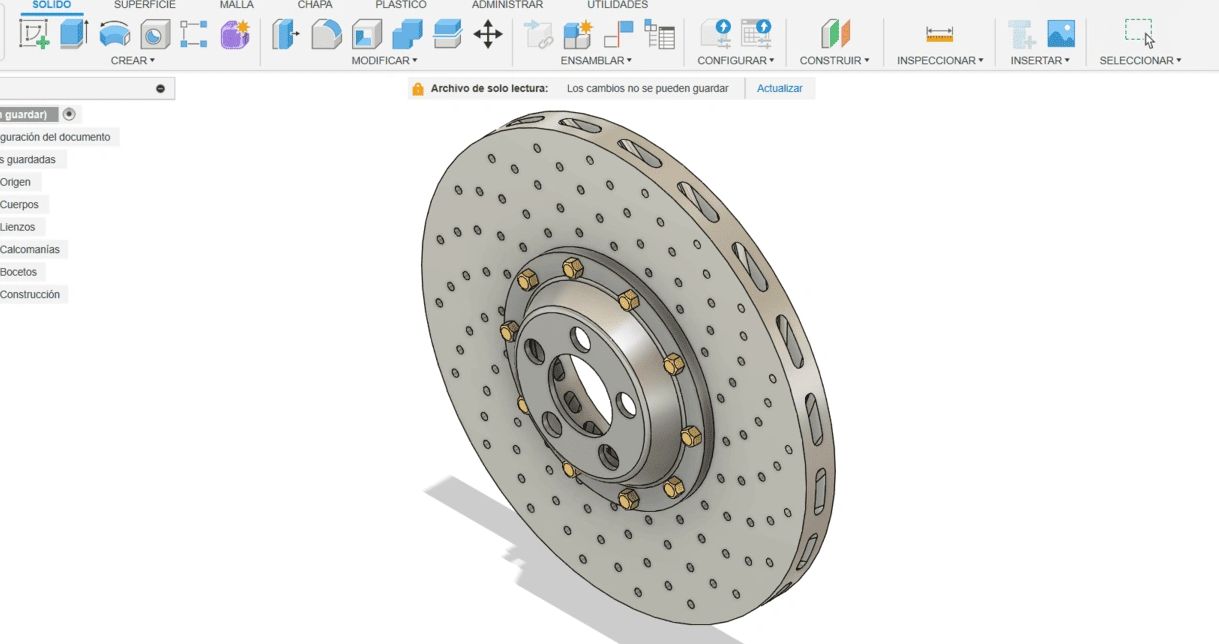The image size is (1219, 644).
Task: Activate the Move/Copy arrows tool
Action: [487, 35]
